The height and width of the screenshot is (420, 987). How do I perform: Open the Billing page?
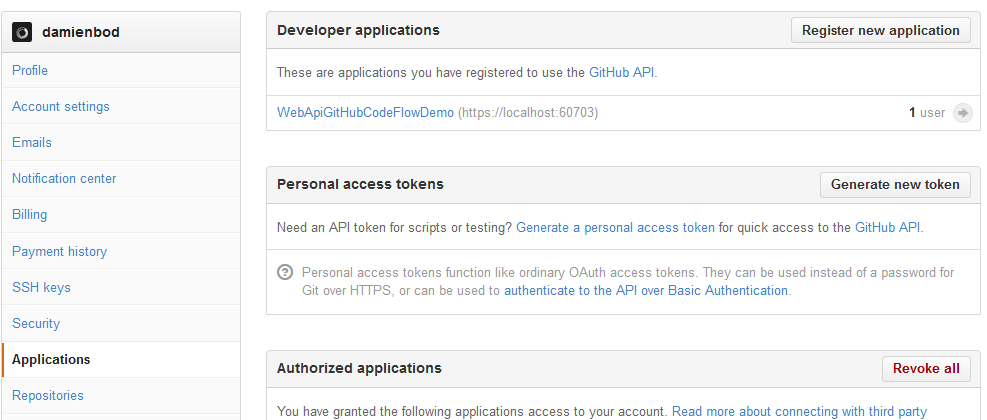(x=30, y=214)
